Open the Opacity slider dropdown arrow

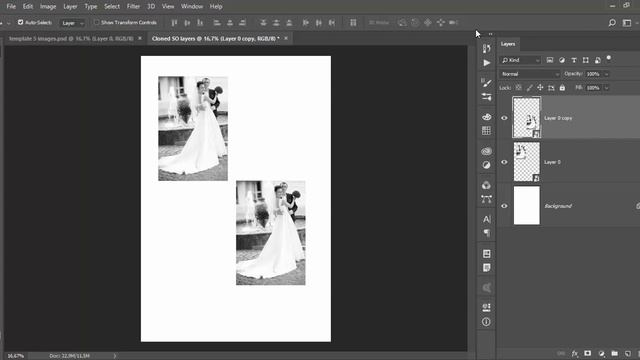pyautogui.click(x=607, y=74)
